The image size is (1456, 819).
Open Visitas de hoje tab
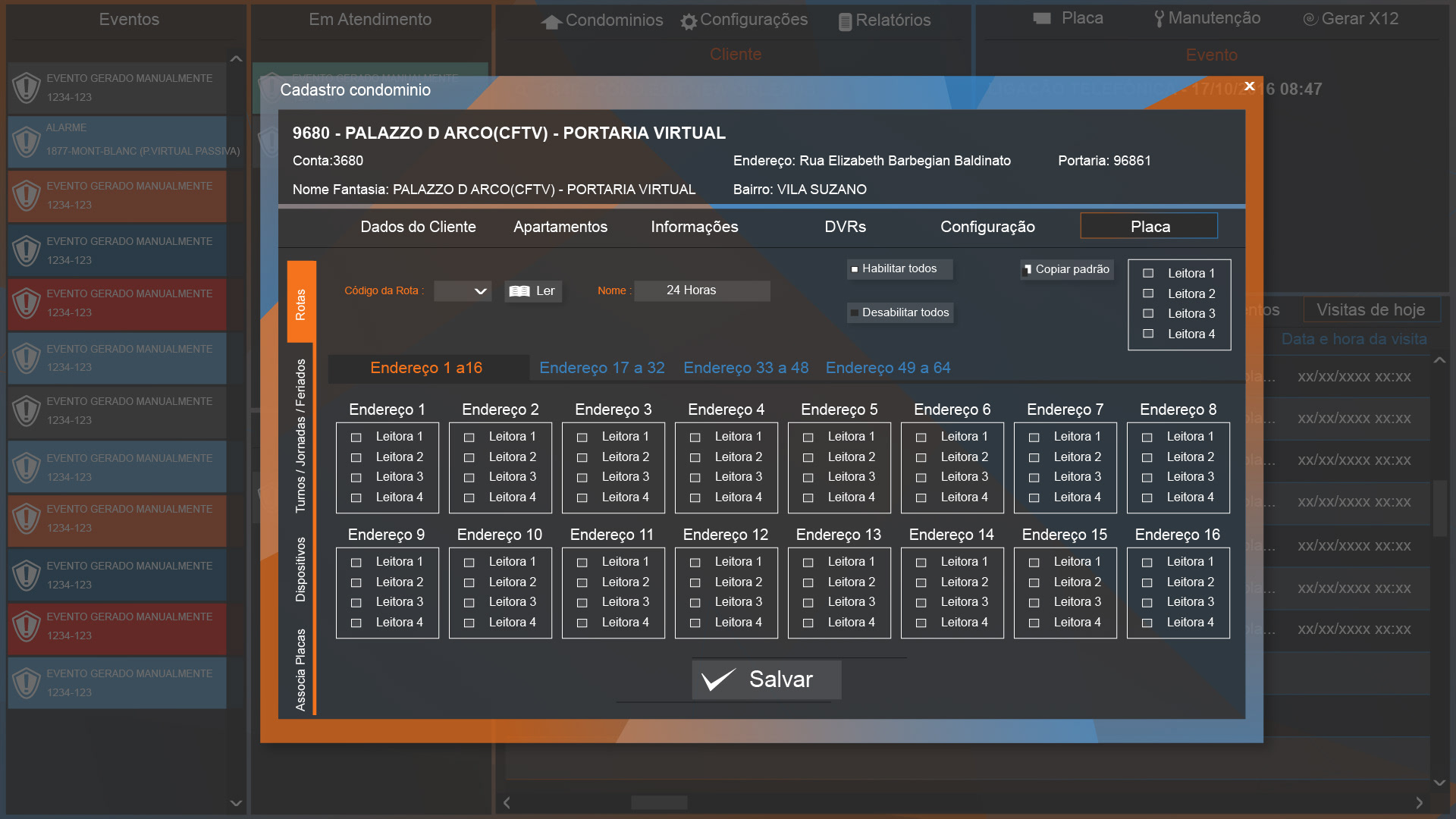[1370, 309]
